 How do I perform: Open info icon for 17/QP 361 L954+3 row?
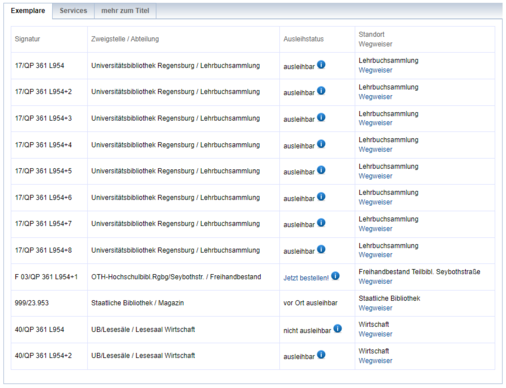321,117
